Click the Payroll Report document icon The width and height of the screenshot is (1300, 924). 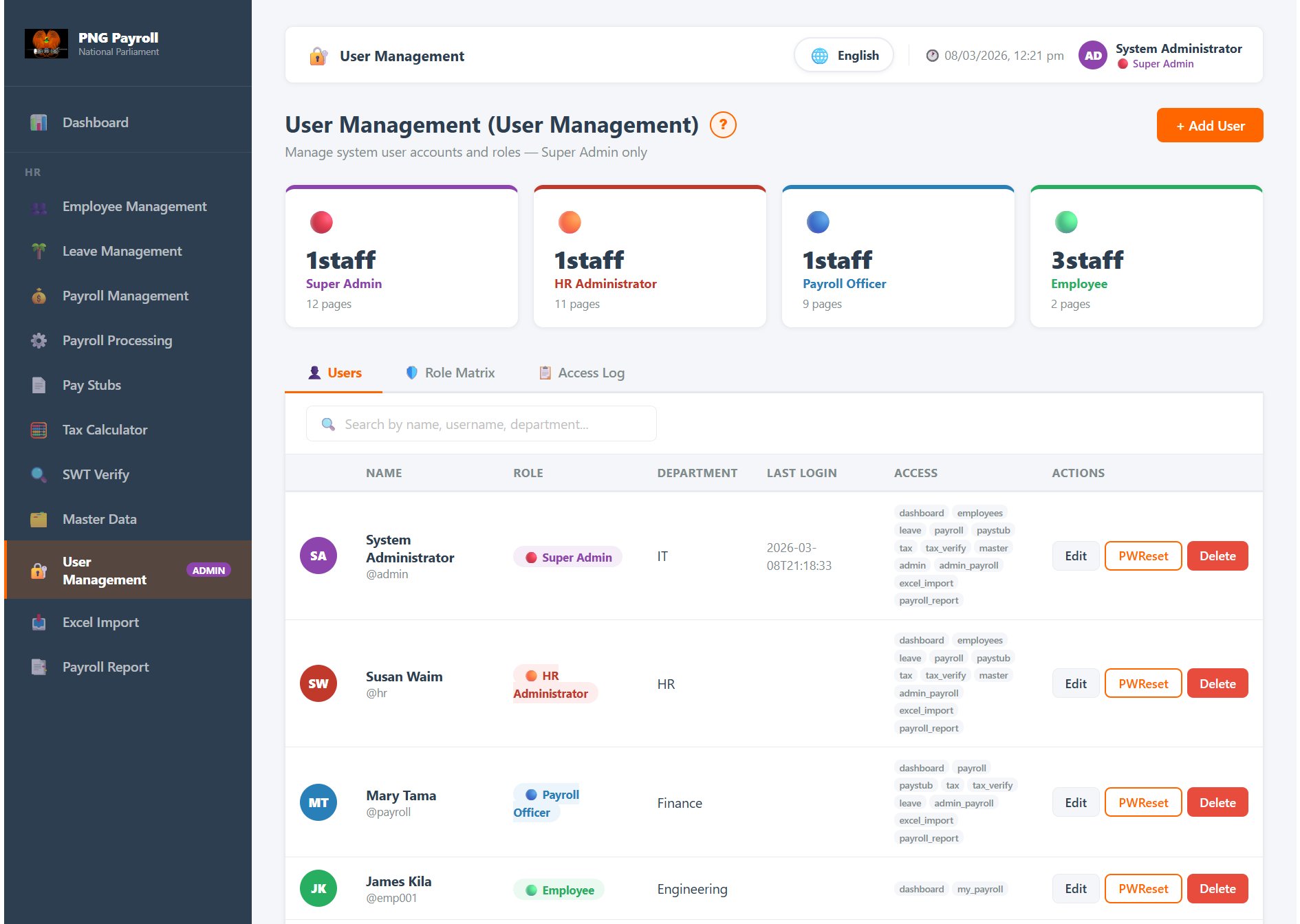click(x=39, y=668)
